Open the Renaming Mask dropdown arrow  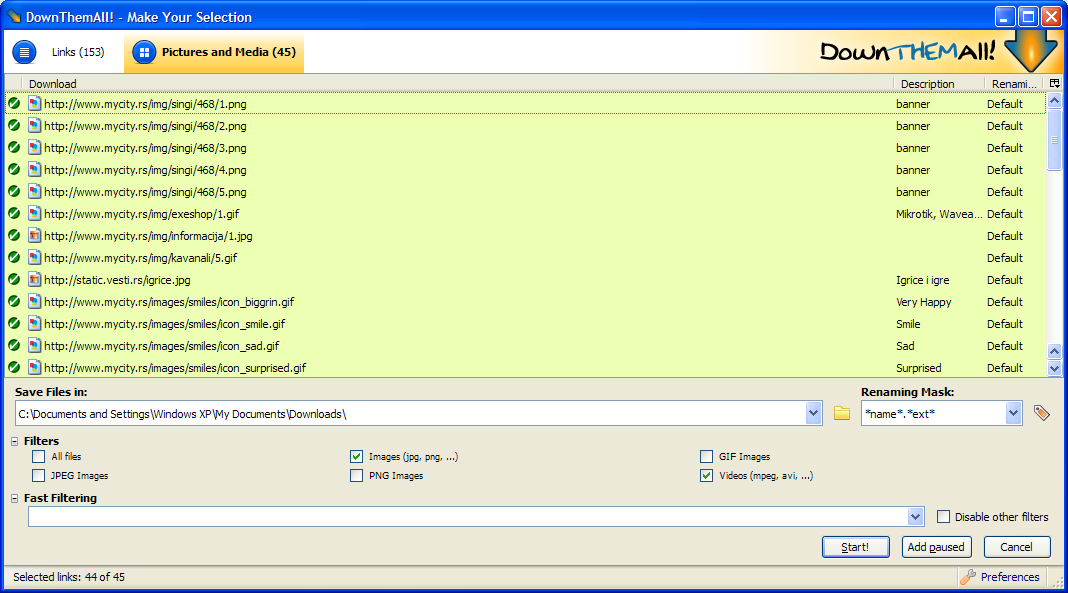click(1014, 413)
